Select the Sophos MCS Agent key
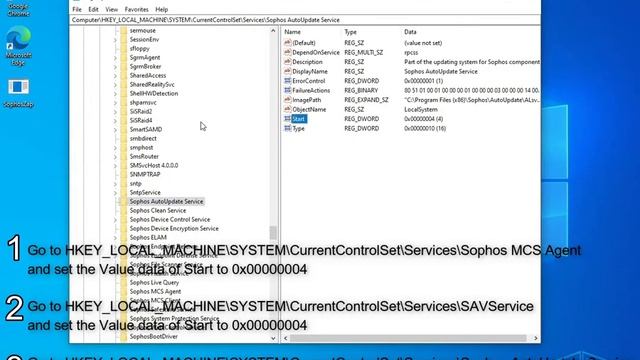640x360 pixels. coord(155,291)
